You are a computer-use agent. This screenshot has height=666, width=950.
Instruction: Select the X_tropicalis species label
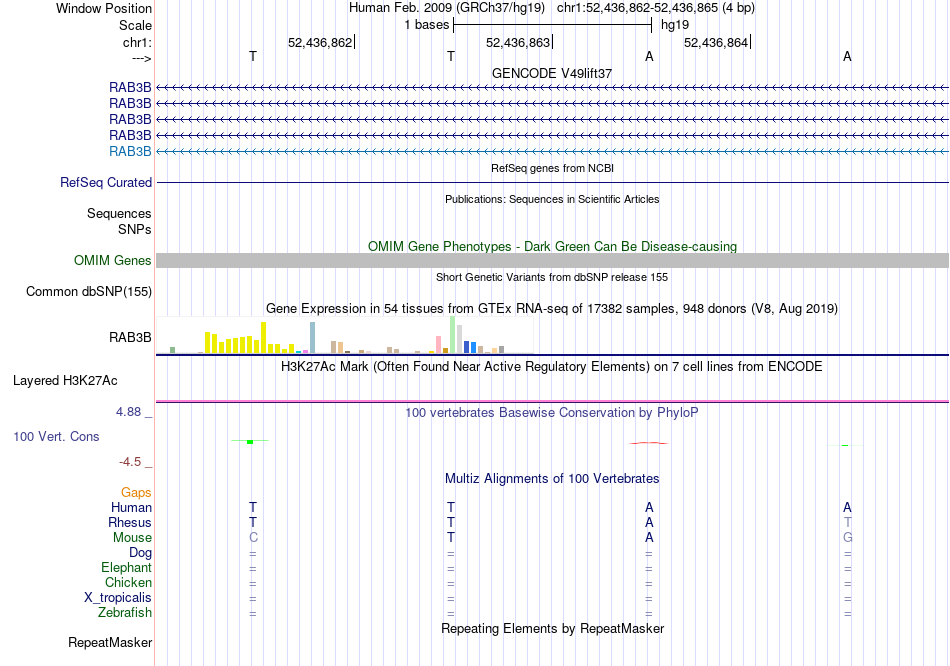(118, 598)
